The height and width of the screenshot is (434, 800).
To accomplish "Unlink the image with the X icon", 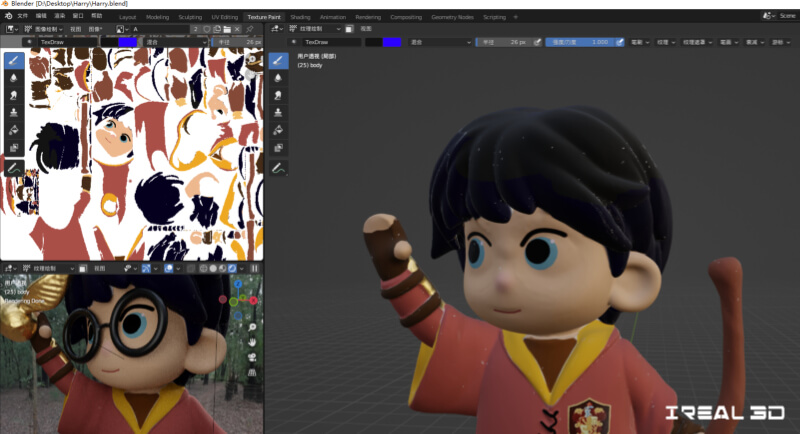I will pos(237,29).
